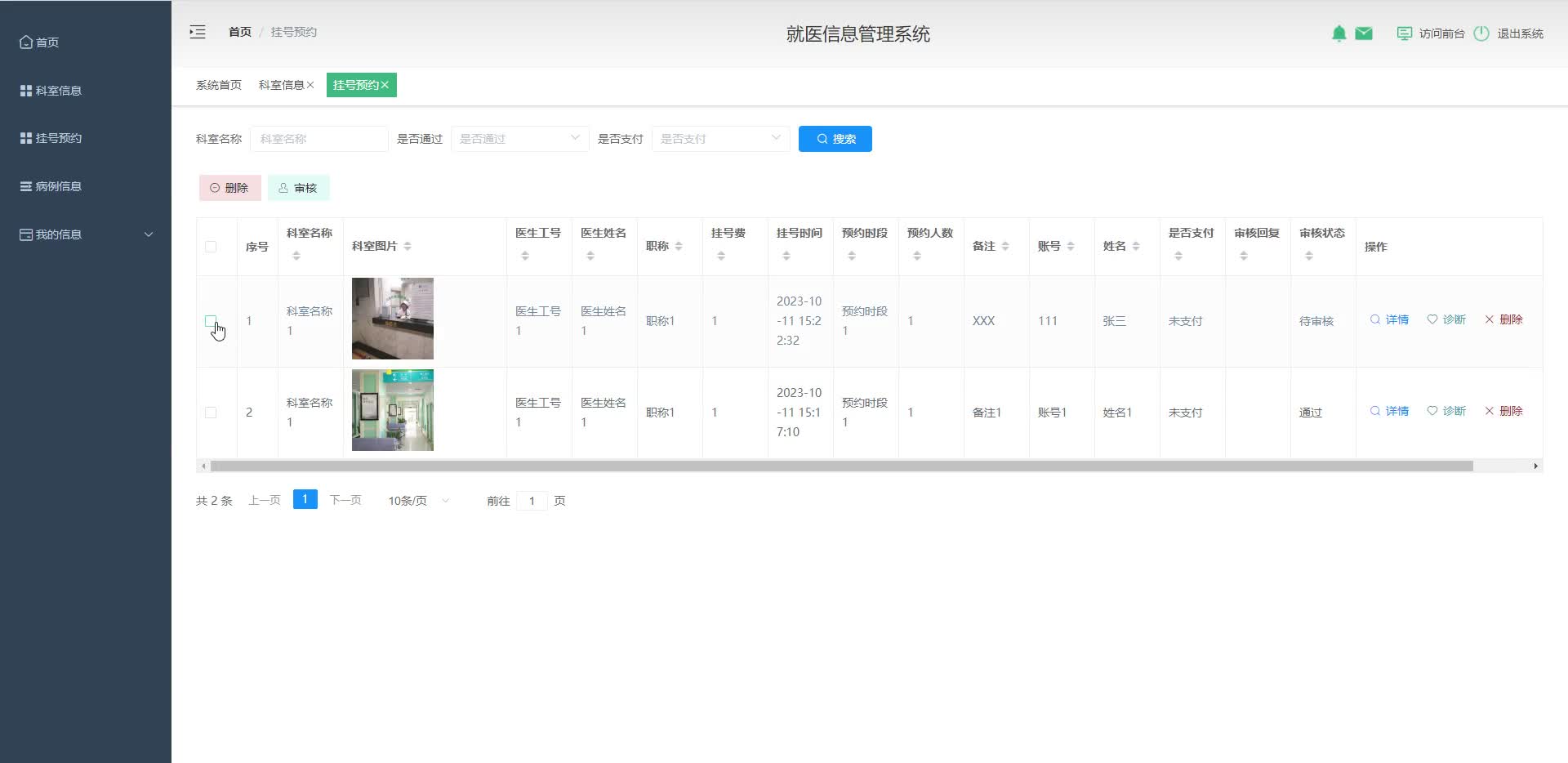Close the 科室信息 tab with its X
The image size is (1568, 763).
[310, 85]
